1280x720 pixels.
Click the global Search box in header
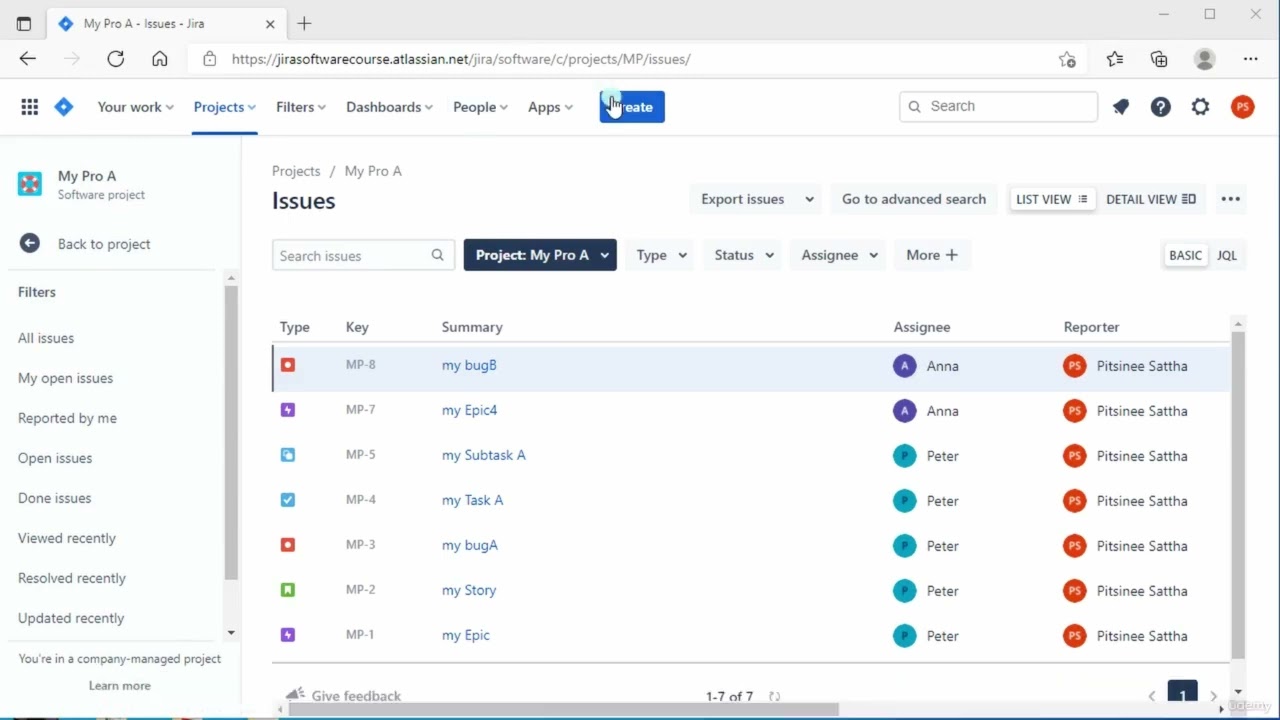click(x=998, y=106)
